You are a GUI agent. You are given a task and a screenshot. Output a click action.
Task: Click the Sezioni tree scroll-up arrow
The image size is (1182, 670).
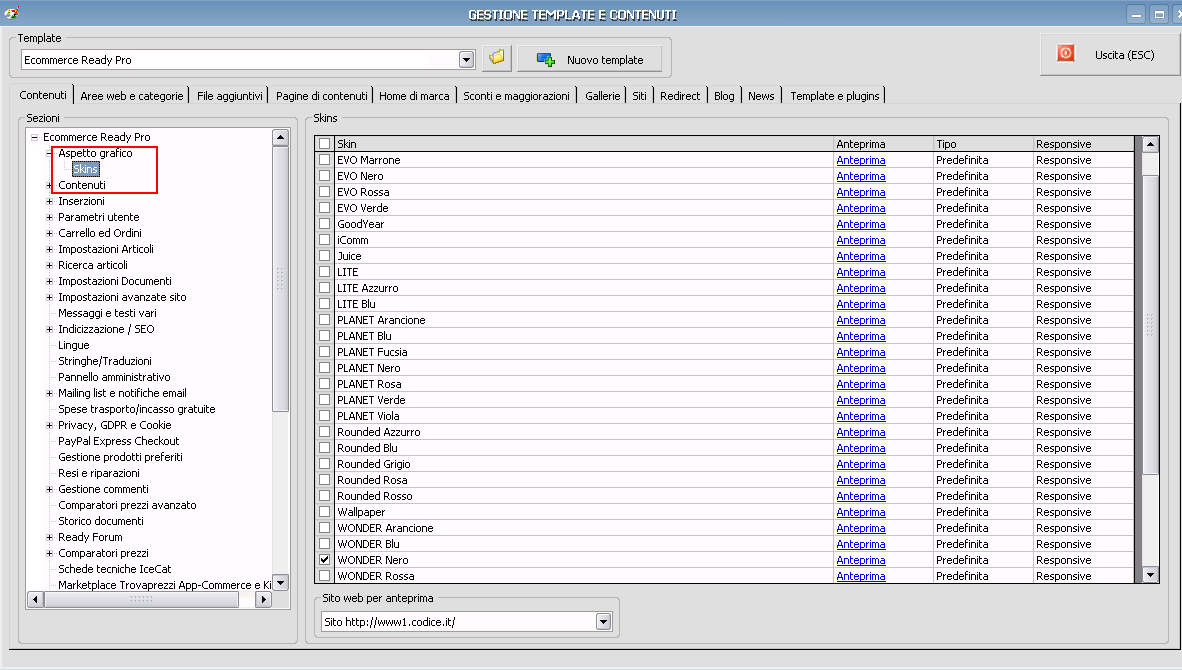(x=280, y=137)
